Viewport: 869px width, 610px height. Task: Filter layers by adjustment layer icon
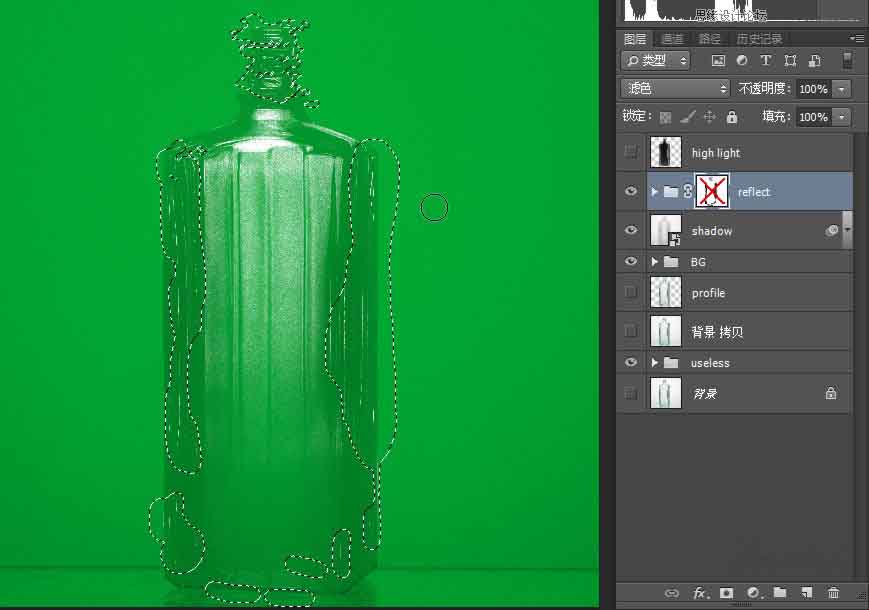[742, 60]
